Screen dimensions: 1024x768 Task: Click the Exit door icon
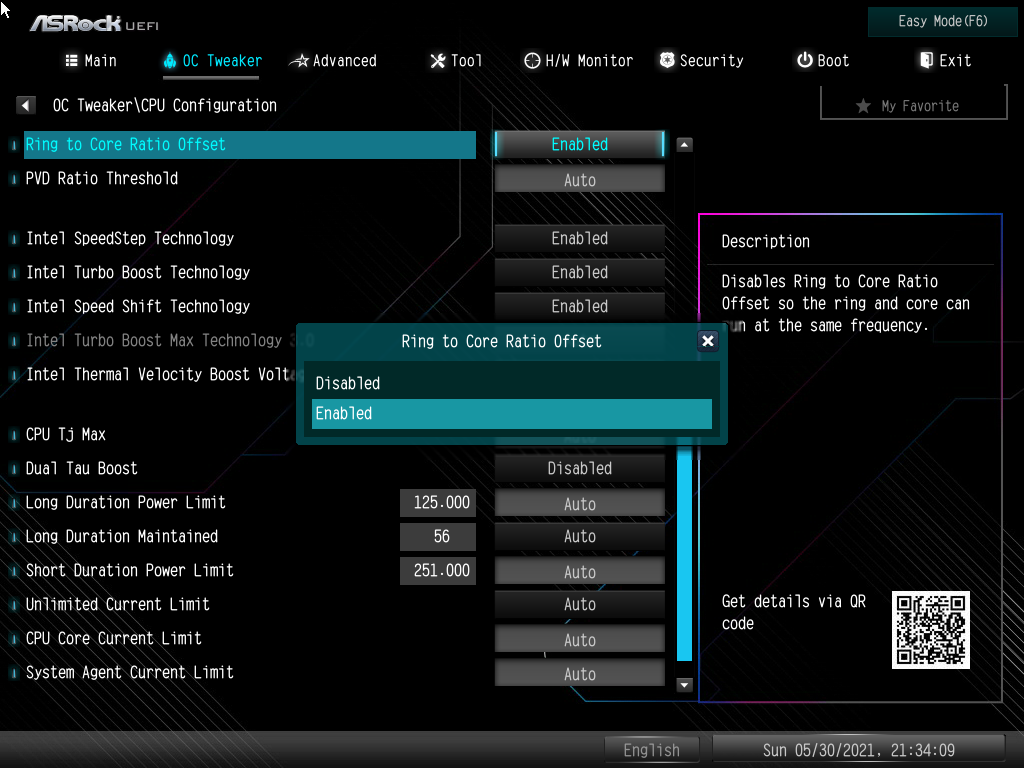926,60
